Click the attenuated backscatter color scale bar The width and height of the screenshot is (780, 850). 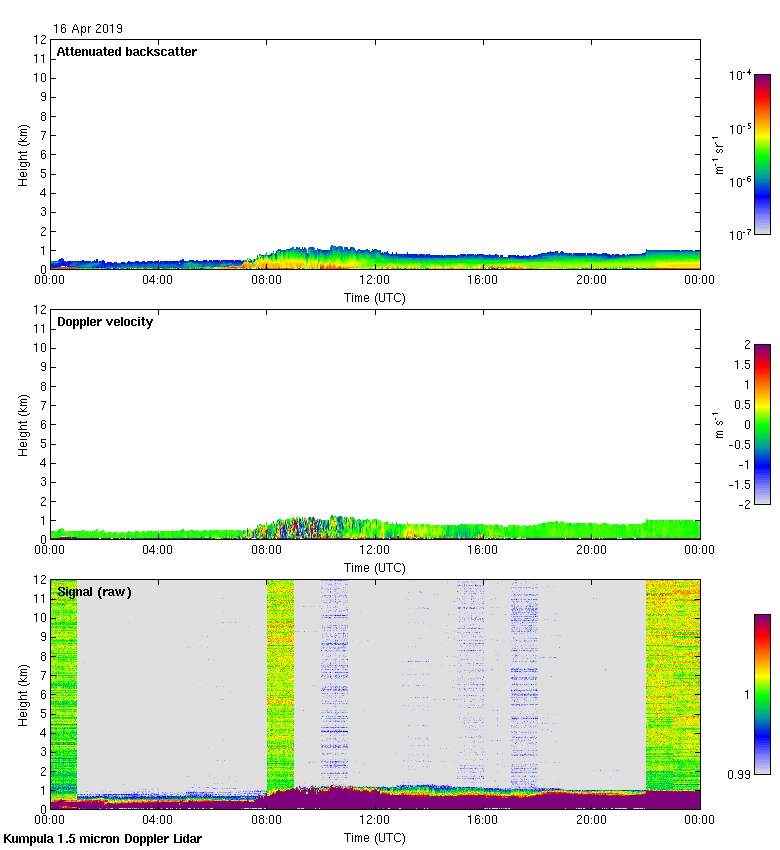click(762, 154)
